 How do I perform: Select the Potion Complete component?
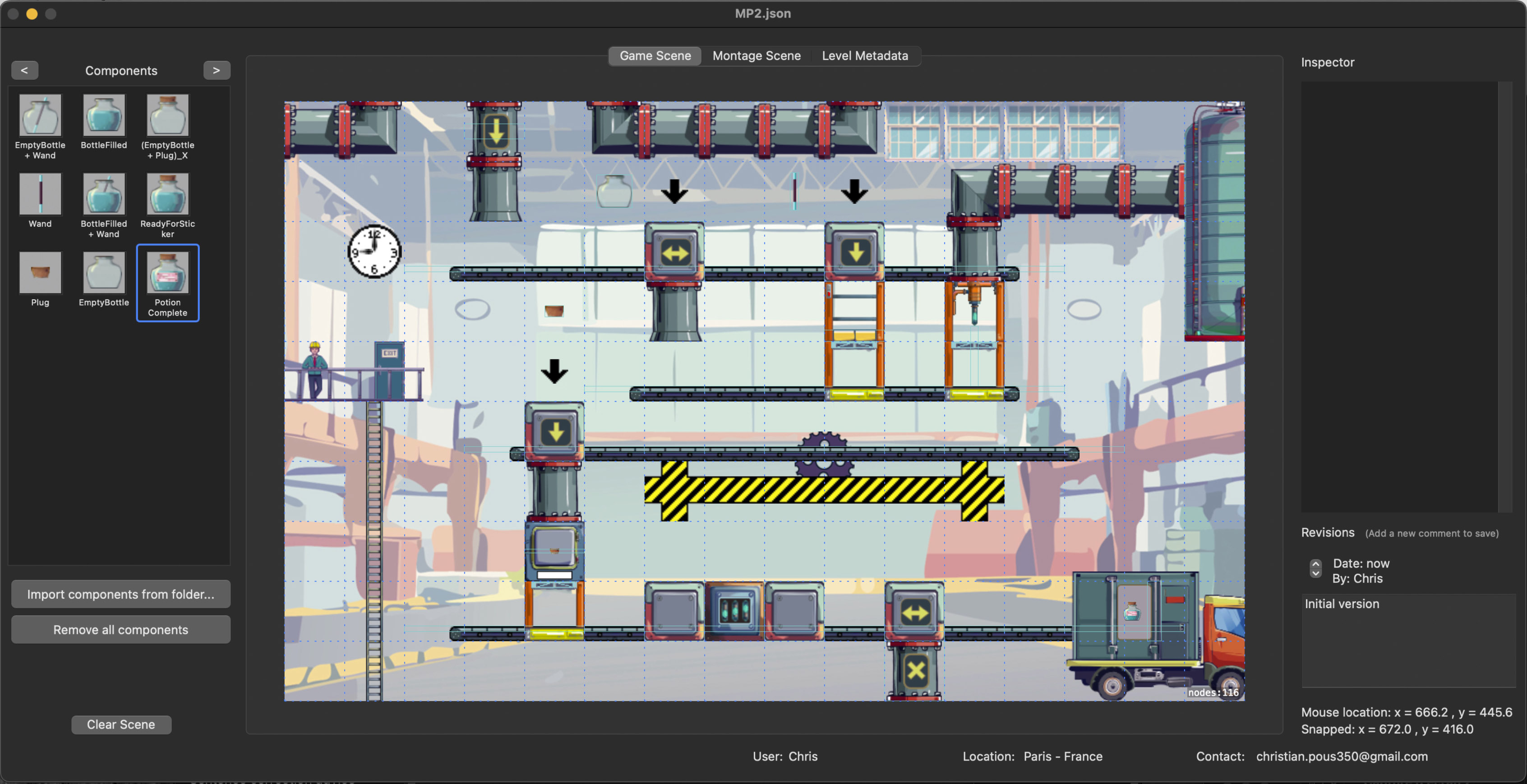click(x=168, y=273)
